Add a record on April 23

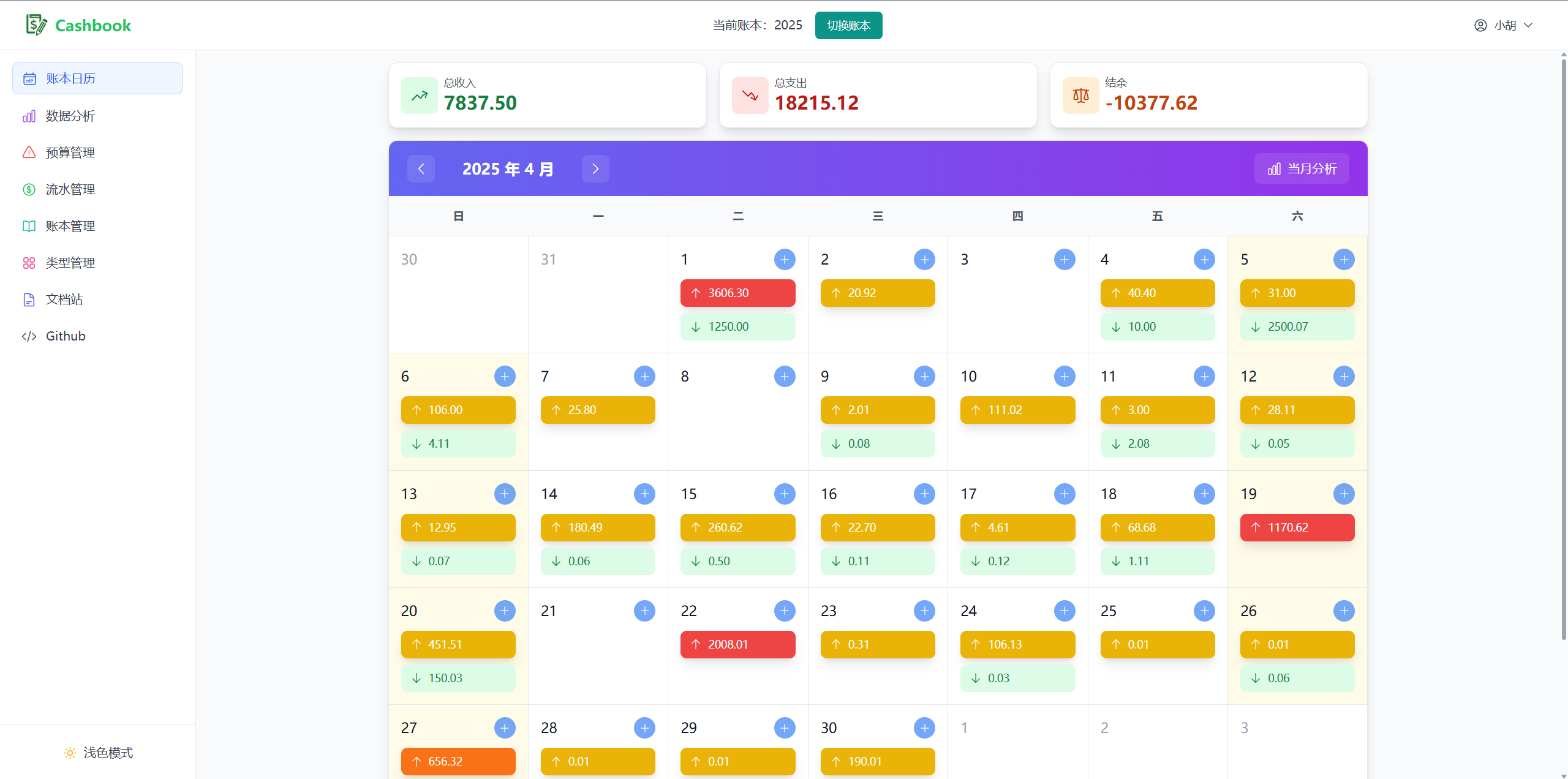pos(924,611)
